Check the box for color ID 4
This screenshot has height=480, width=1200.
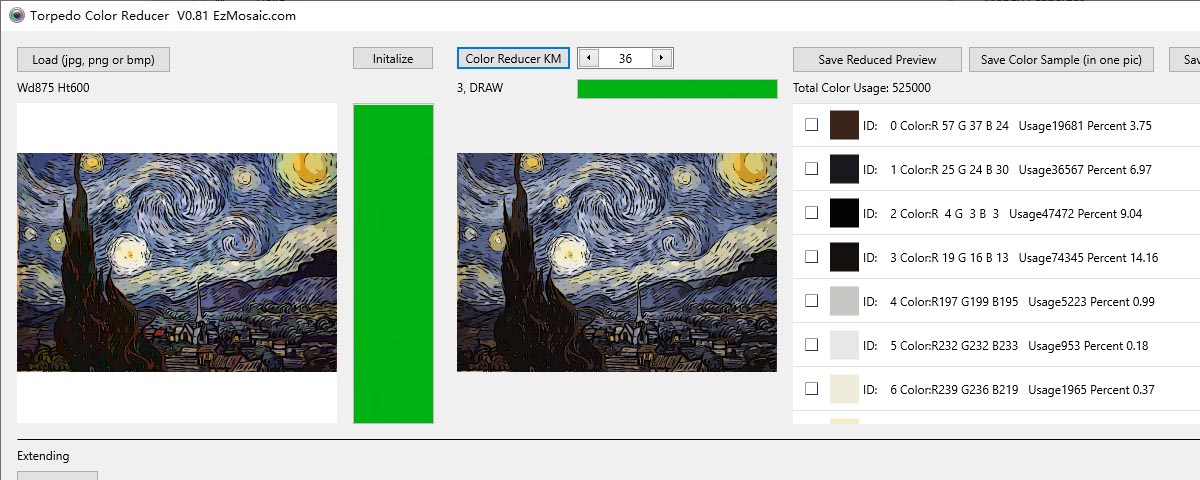coord(812,301)
